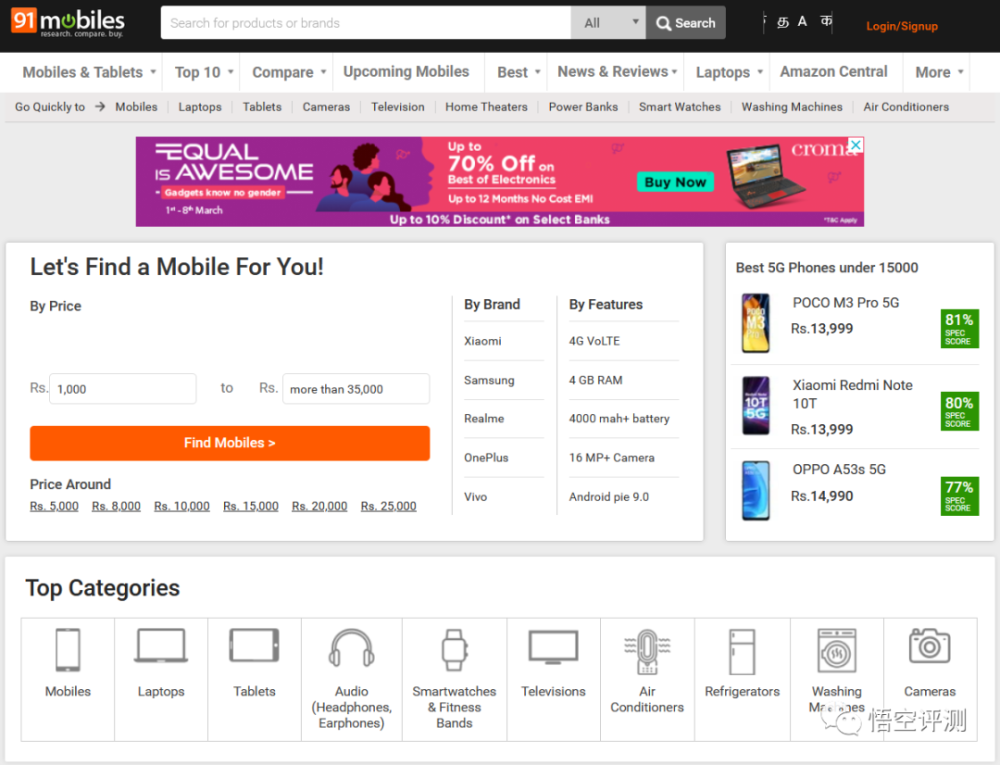Click Buy Now in the banner
Screen dimensions: 1000x765
coord(675,182)
